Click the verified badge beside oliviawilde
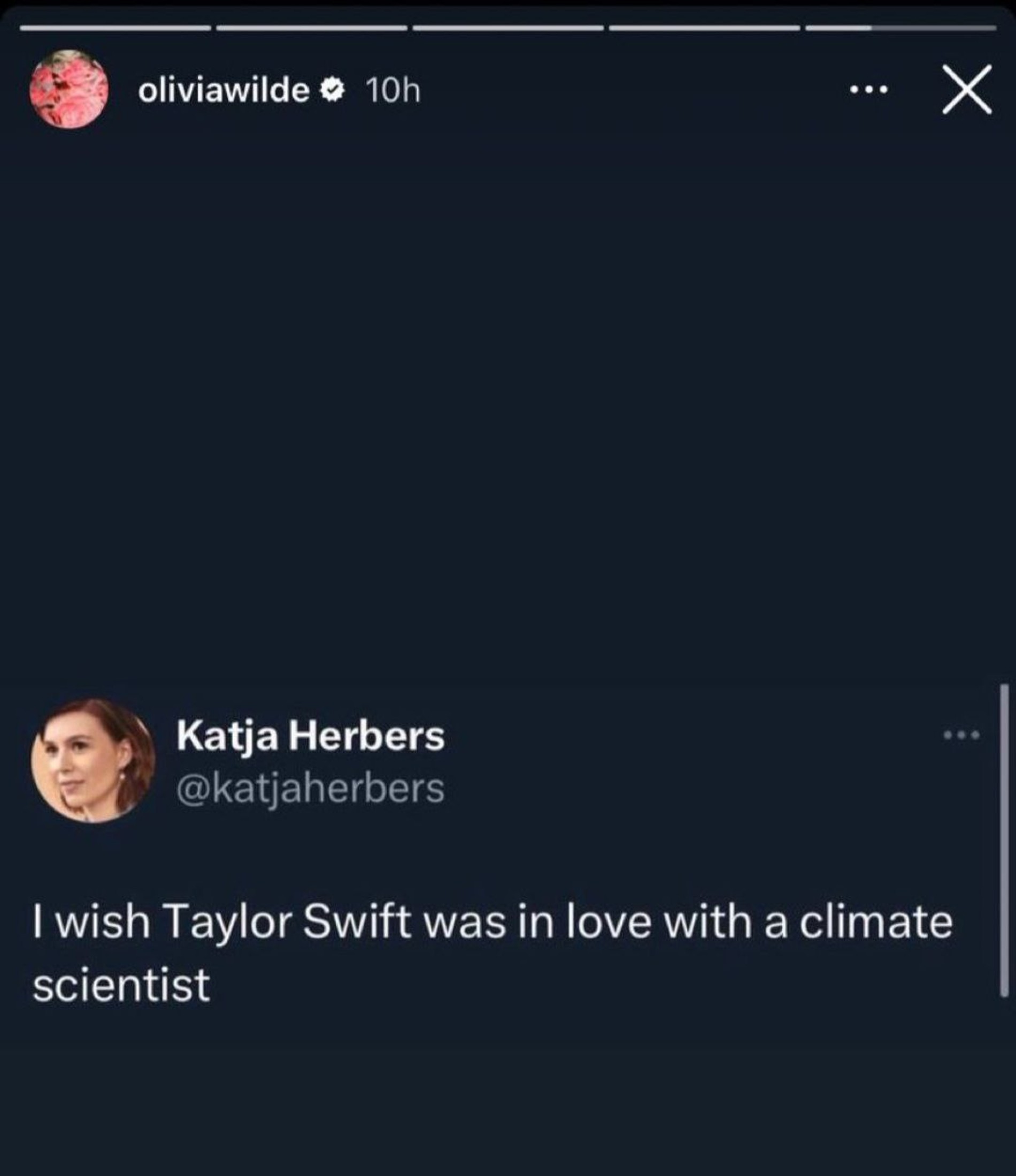This screenshot has width=1016, height=1176. (x=332, y=90)
